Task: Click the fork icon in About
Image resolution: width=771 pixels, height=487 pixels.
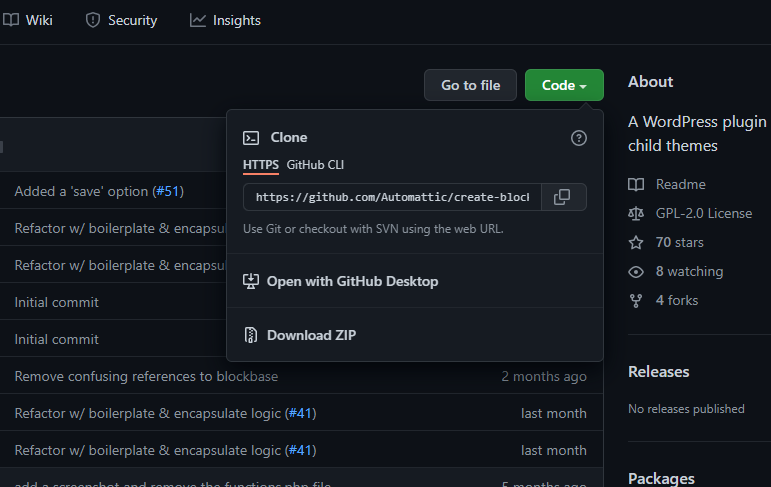Action: coord(636,301)
